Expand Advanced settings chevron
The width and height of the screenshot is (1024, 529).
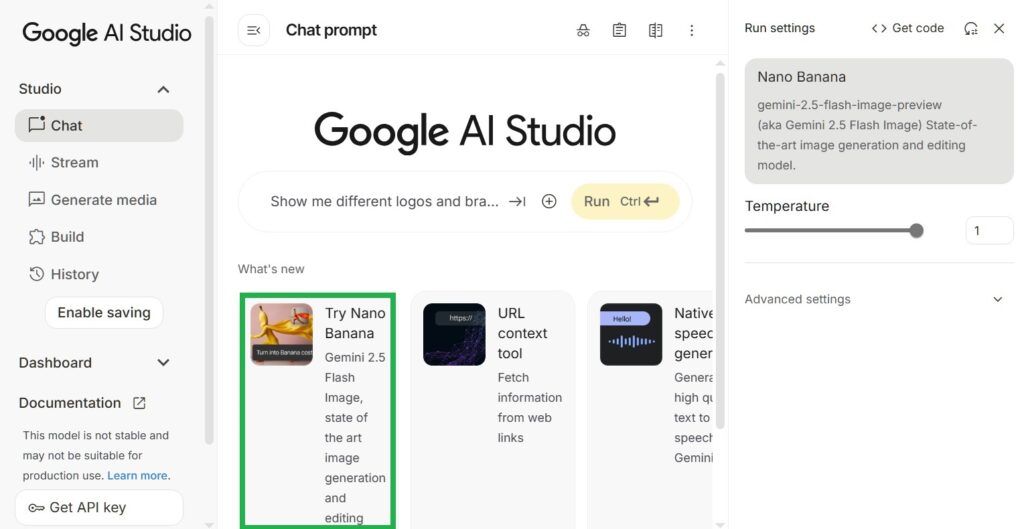click(x=998, y=300)
